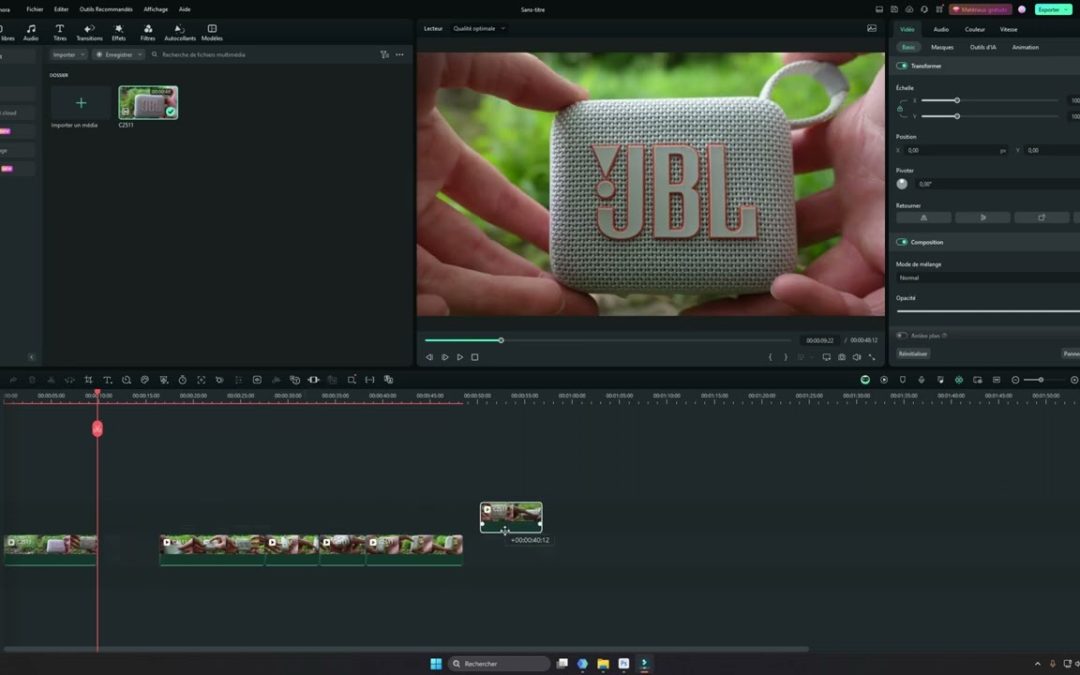Click the speed stopwatch icon in timeline toolbar
This screenshot has width=1080, height=675.
[x=183, y=380]
